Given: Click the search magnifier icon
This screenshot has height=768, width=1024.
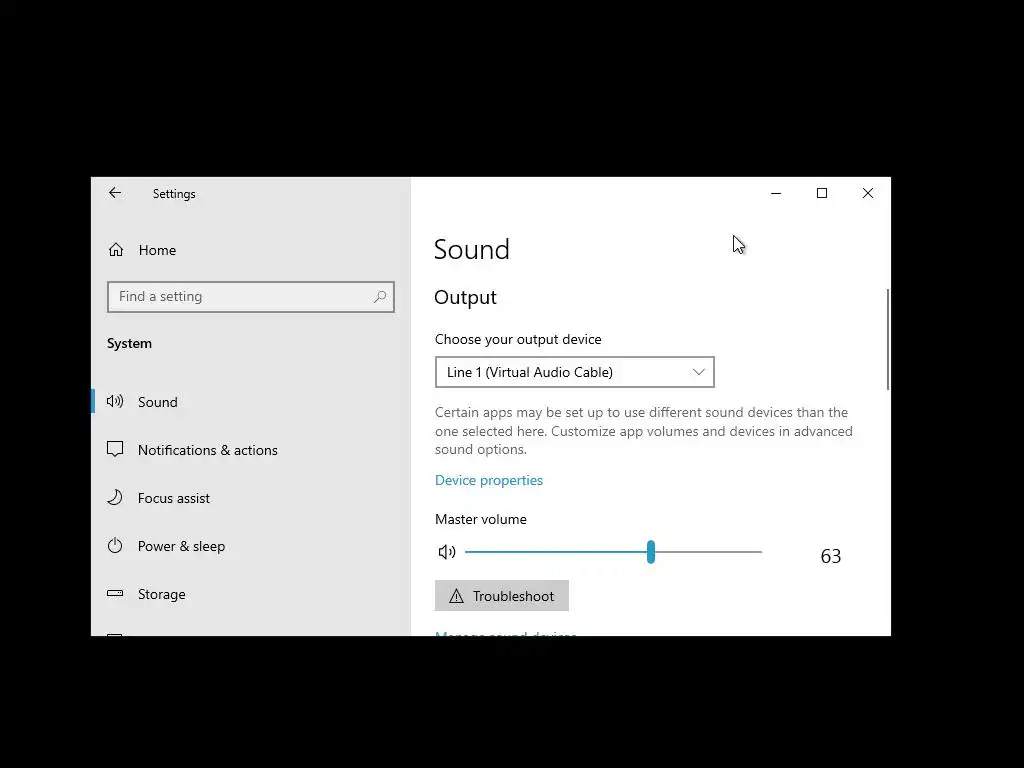Looking at the screenshot, I should click(x=379, y=296).
